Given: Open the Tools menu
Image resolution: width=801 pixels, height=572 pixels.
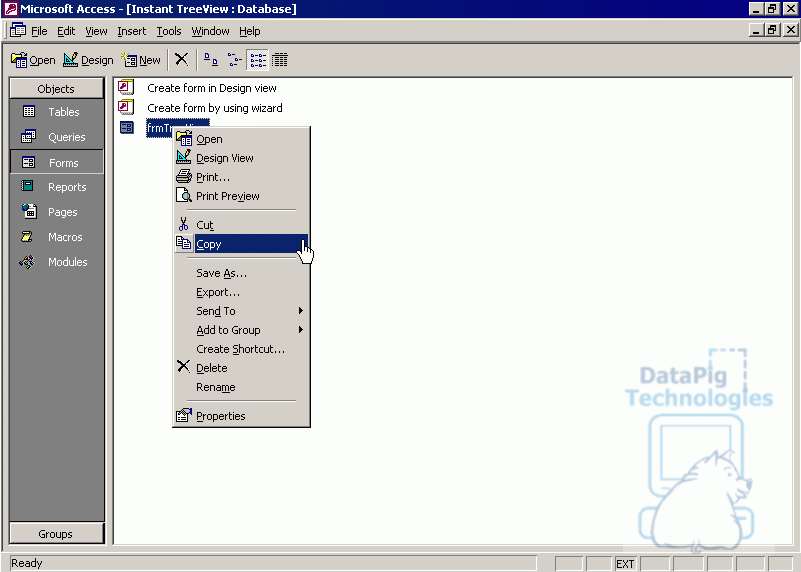Looking at the screenshot, I should pos(169,31).
